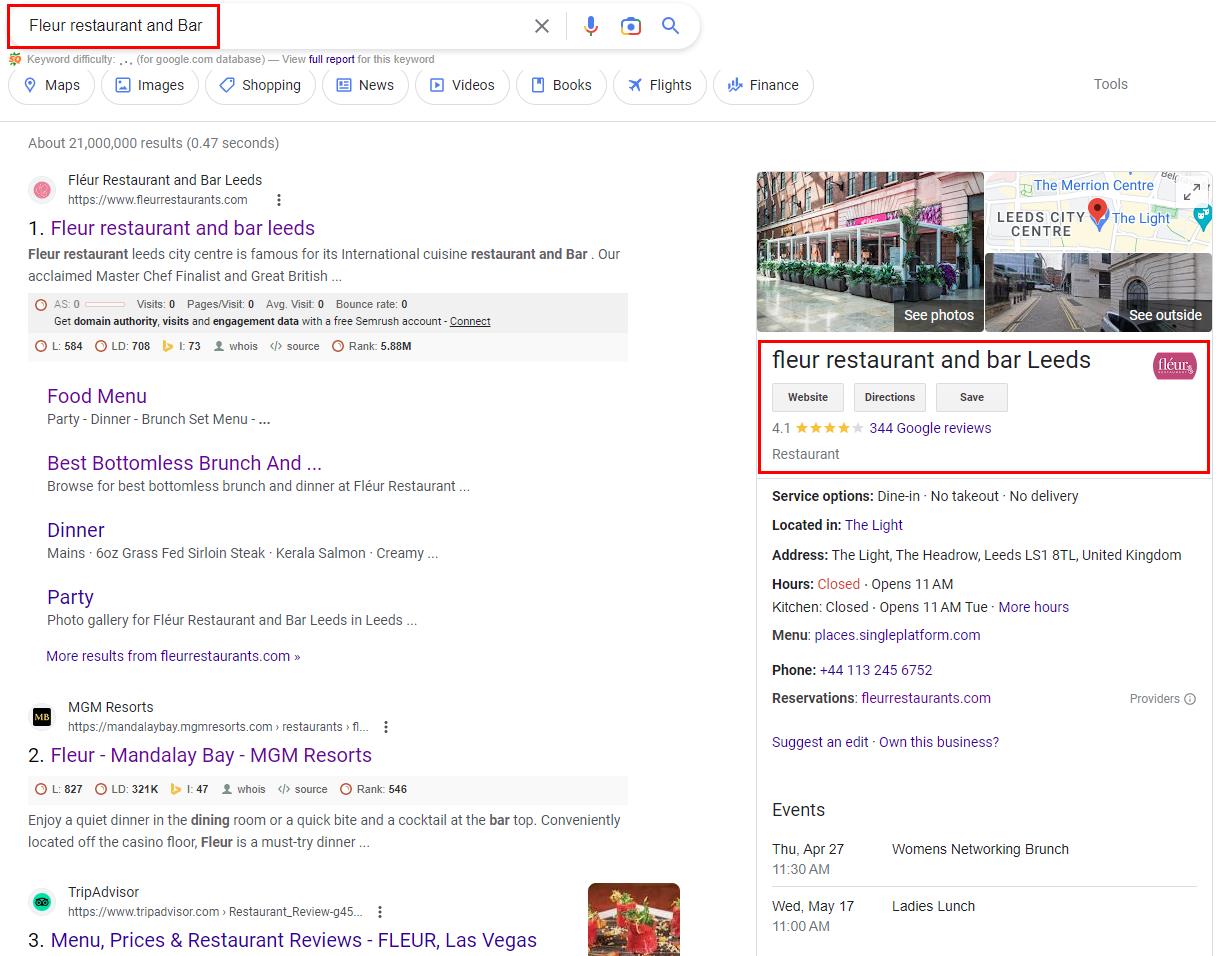This screenshot has height=956, width=1216.
Task: Click the red map pin on map
Action: [x=1098, y=213]
